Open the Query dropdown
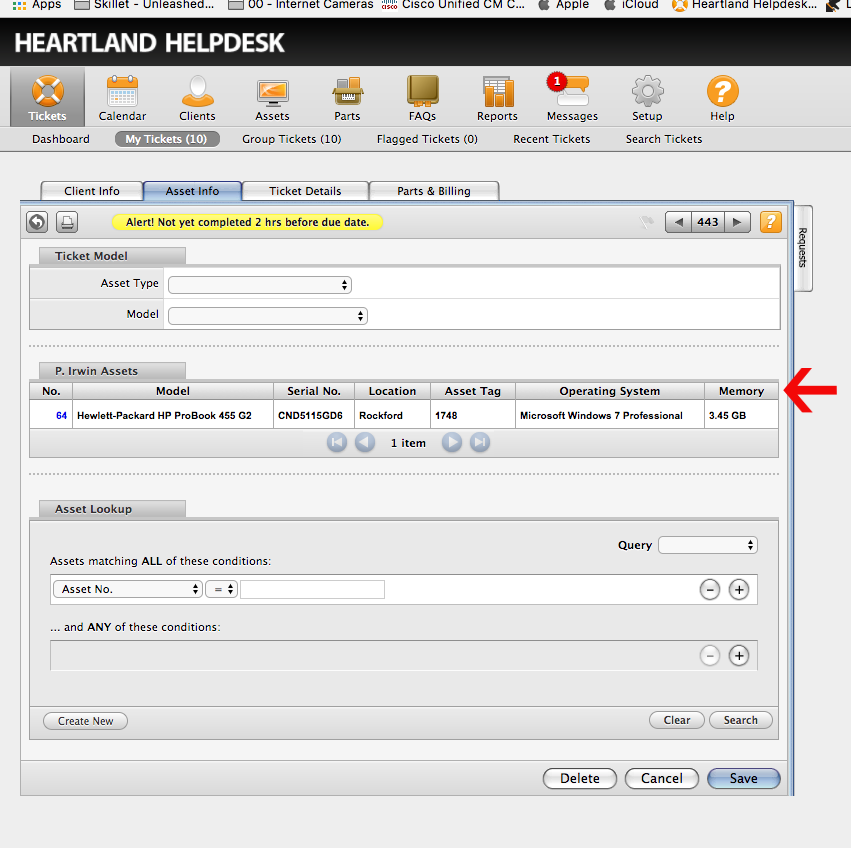Image resolution: width=851 pixels, height=848 pixels. [708, 545]
